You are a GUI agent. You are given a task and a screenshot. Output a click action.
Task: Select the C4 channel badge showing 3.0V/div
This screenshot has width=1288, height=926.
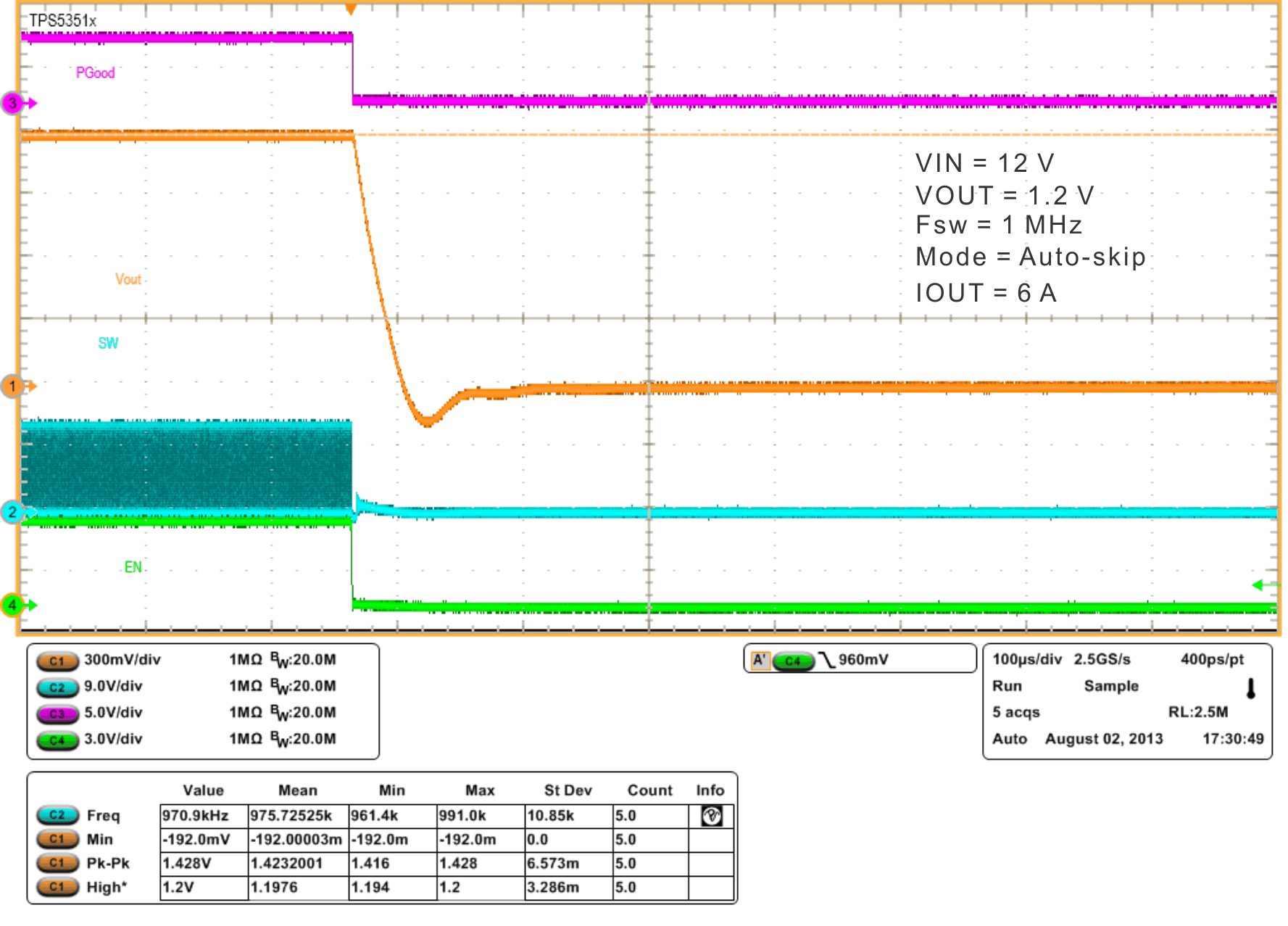coord(58,740)
